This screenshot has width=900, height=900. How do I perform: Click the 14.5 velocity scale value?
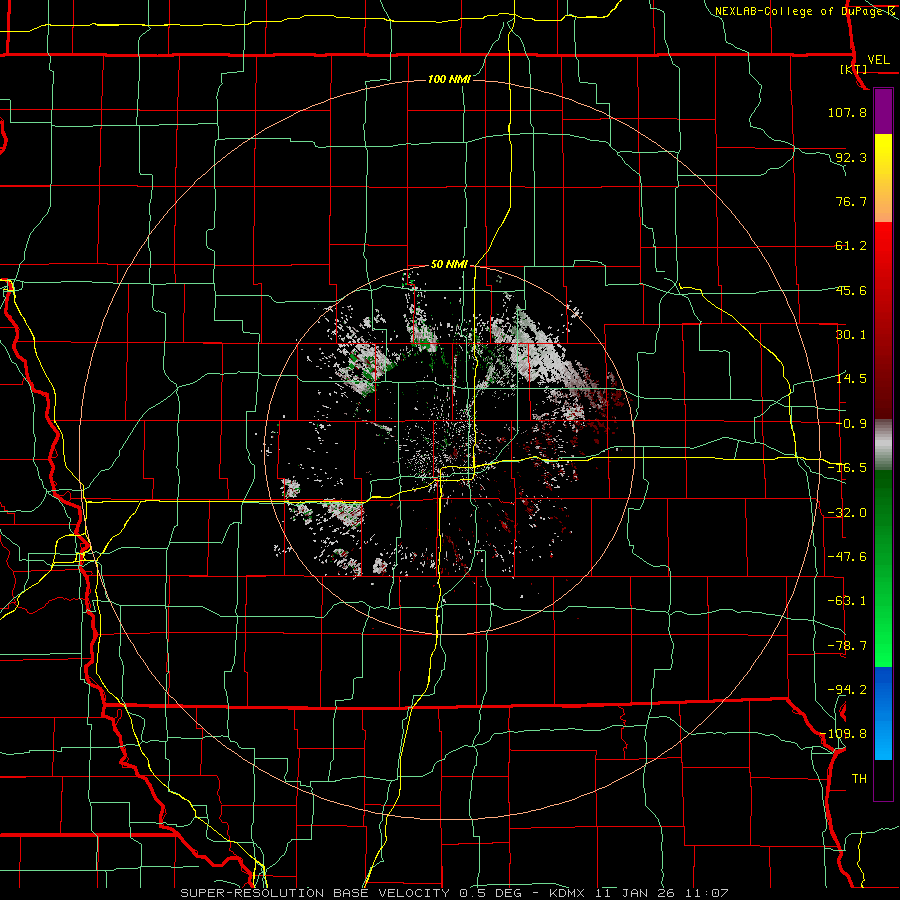(851, 379)
